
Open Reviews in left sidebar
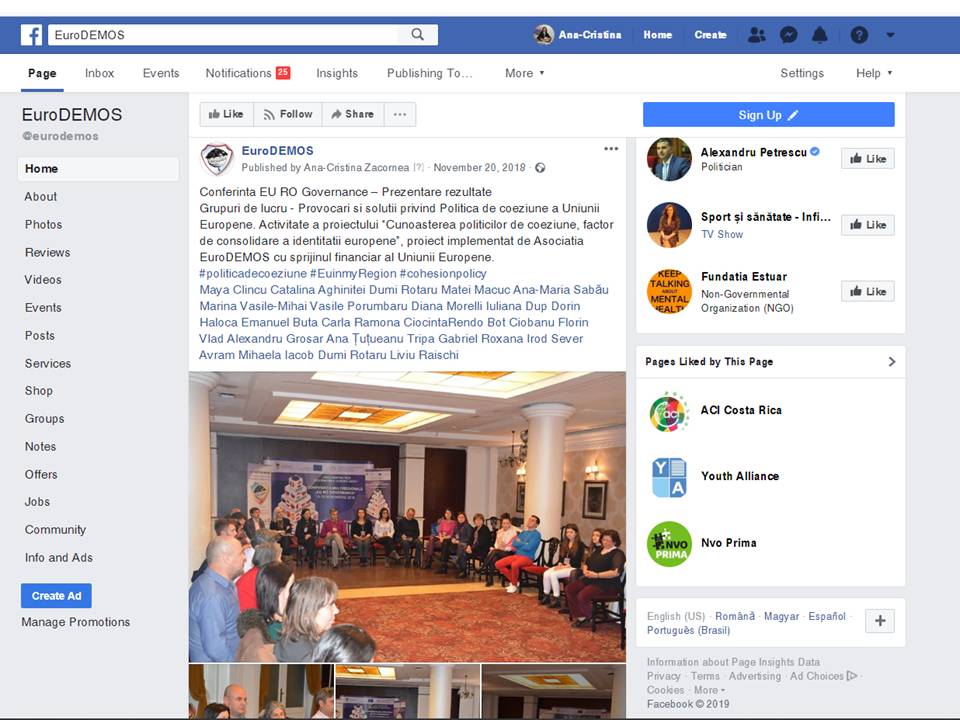pyautogui.click(x=48, y=252)
